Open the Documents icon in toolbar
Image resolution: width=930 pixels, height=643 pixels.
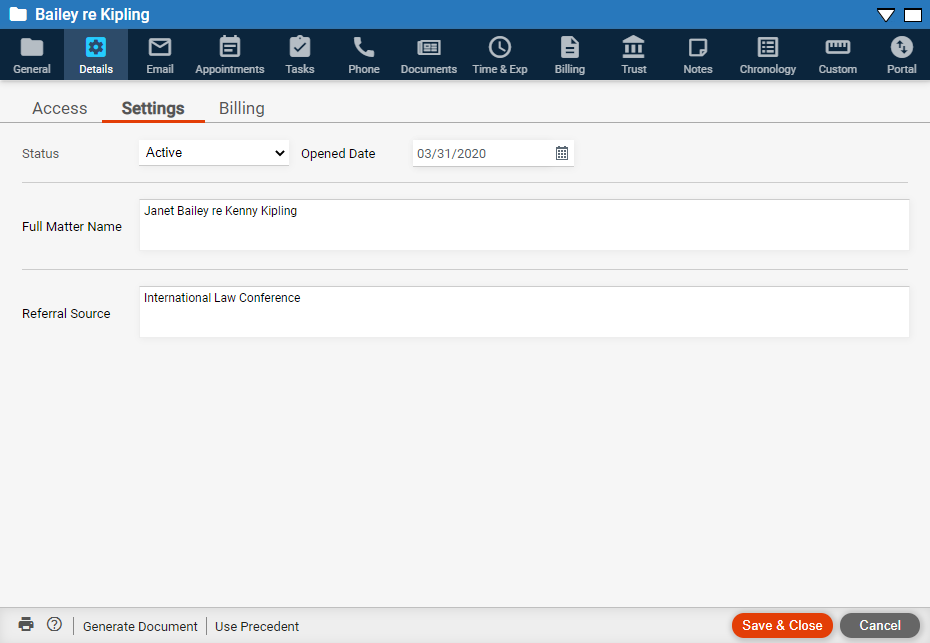click(428, 47)
